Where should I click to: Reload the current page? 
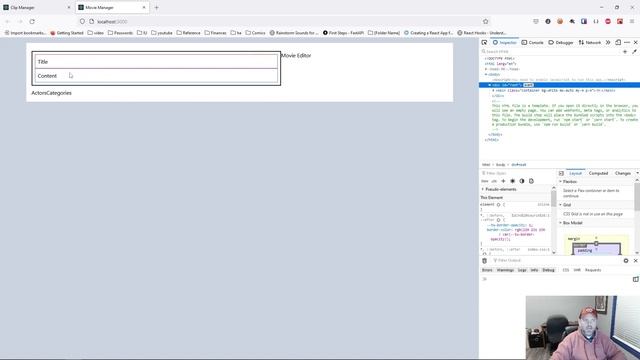(x=32, y=22)
